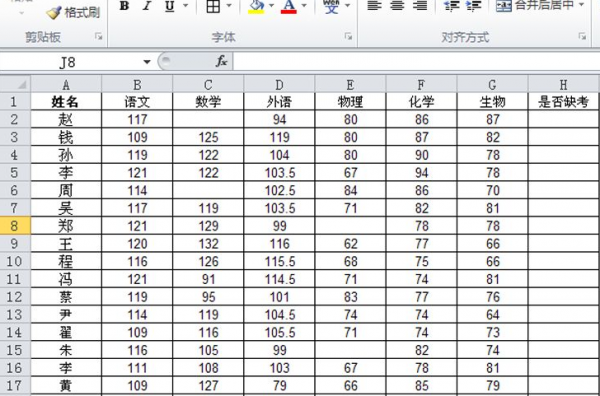Select the highlighted row 8 header
The image size is (600, 396).
[x=15, y=226]
